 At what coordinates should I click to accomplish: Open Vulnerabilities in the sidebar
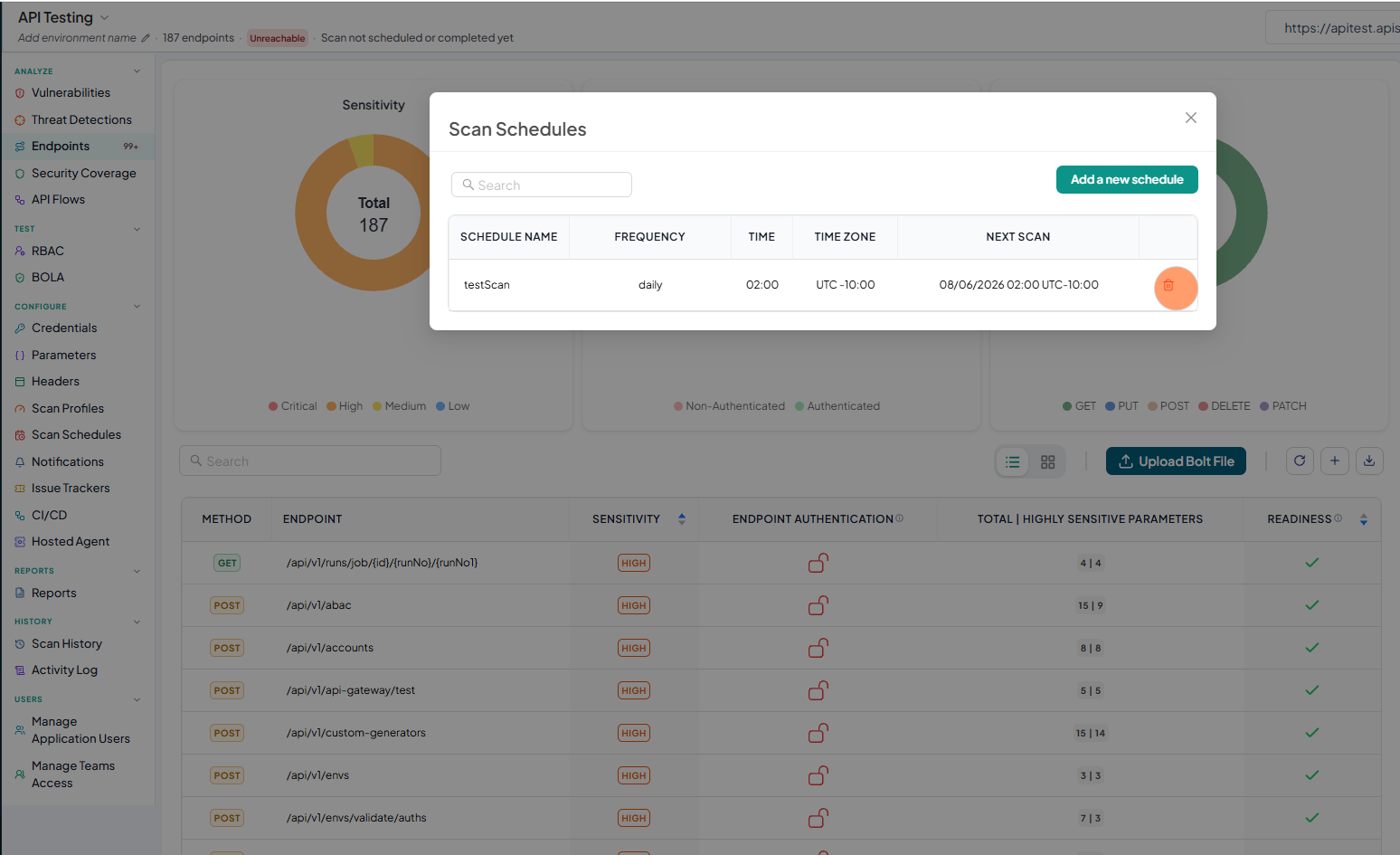(71, 92)
